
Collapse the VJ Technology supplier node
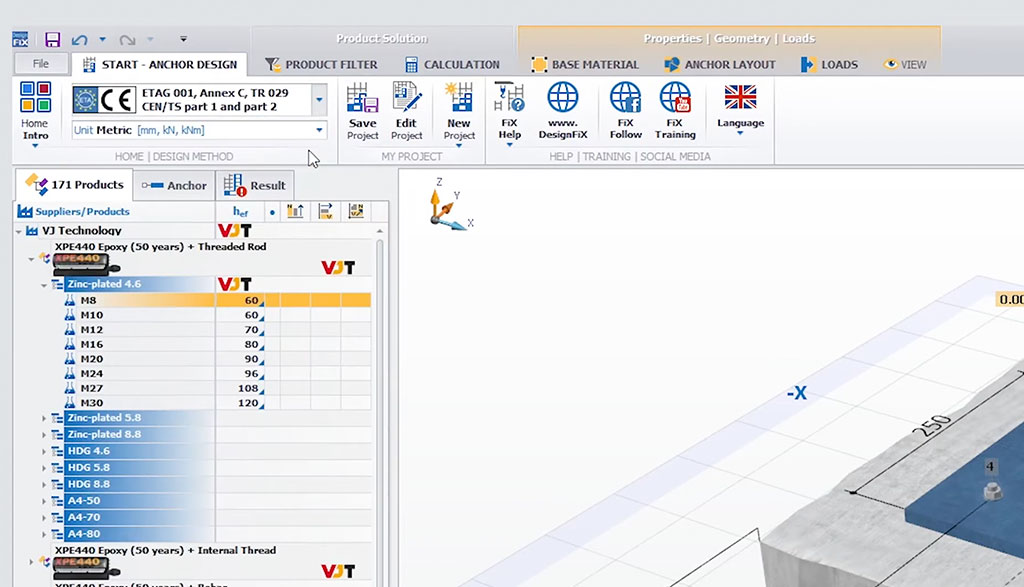tap(19, 230)
